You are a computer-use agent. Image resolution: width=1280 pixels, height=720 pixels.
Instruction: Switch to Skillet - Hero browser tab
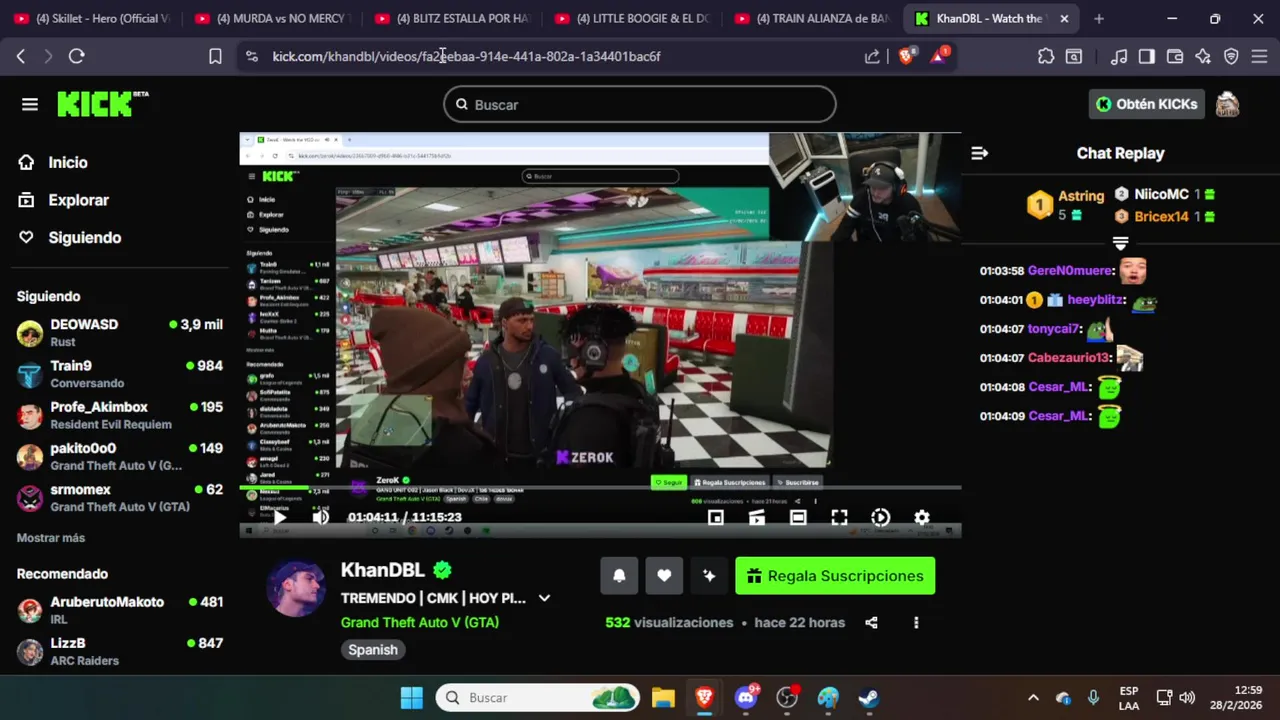pyautogui.click(x=93, y=19)
